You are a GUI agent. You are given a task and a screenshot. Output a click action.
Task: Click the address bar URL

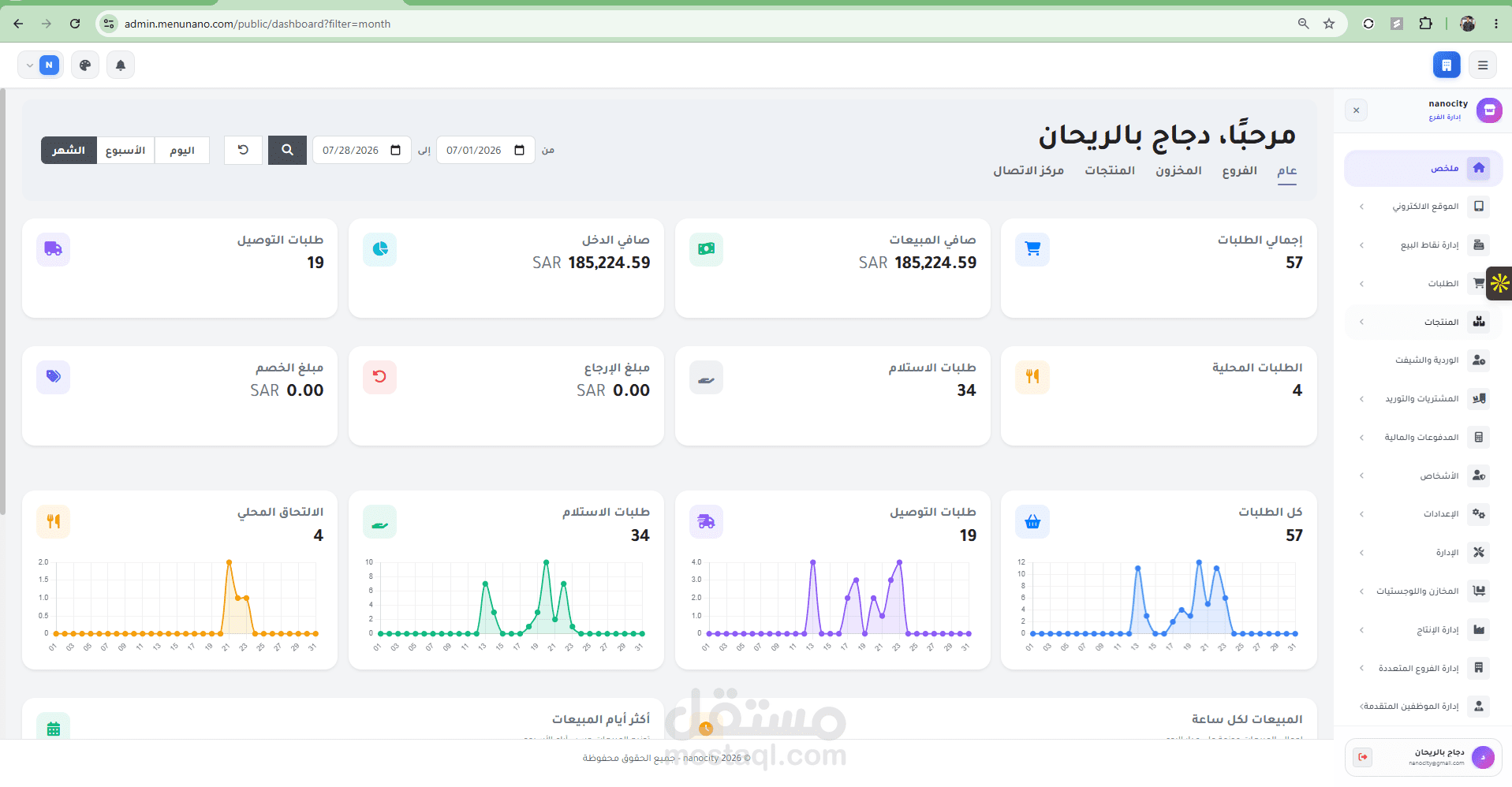[x=257, y=24]
